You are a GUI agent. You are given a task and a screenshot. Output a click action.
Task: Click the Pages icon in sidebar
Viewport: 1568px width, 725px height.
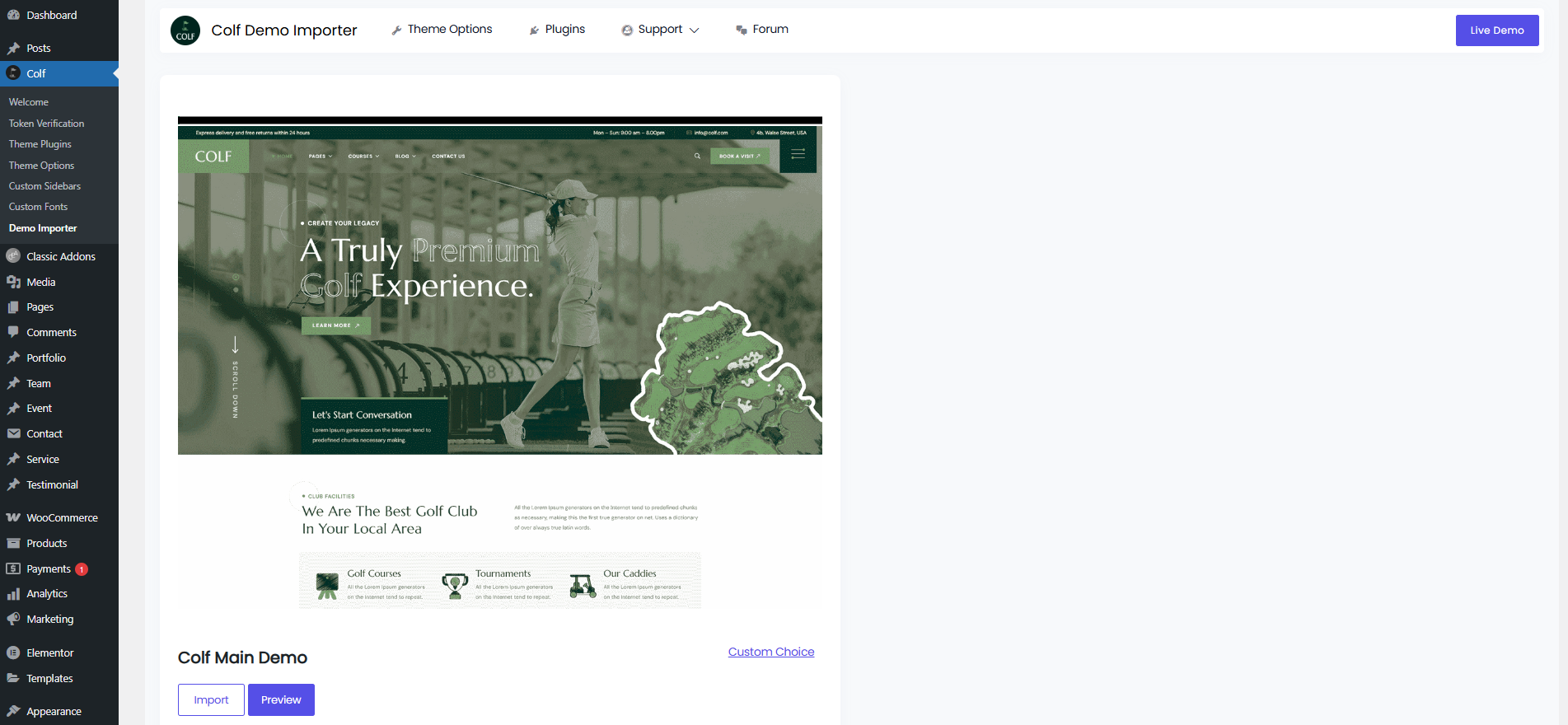(13, 306)
